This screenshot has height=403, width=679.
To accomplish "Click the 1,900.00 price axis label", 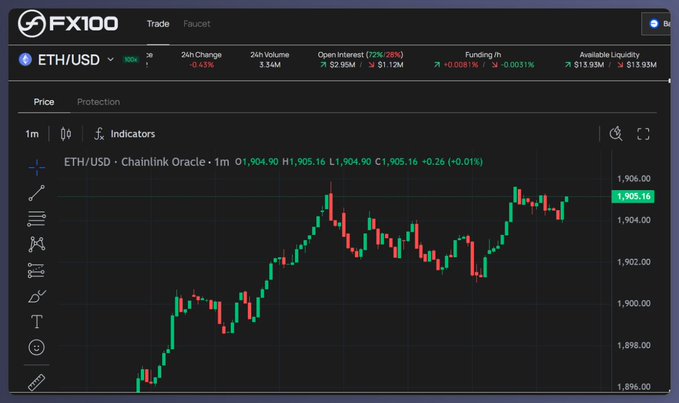I will pos(634,303).
